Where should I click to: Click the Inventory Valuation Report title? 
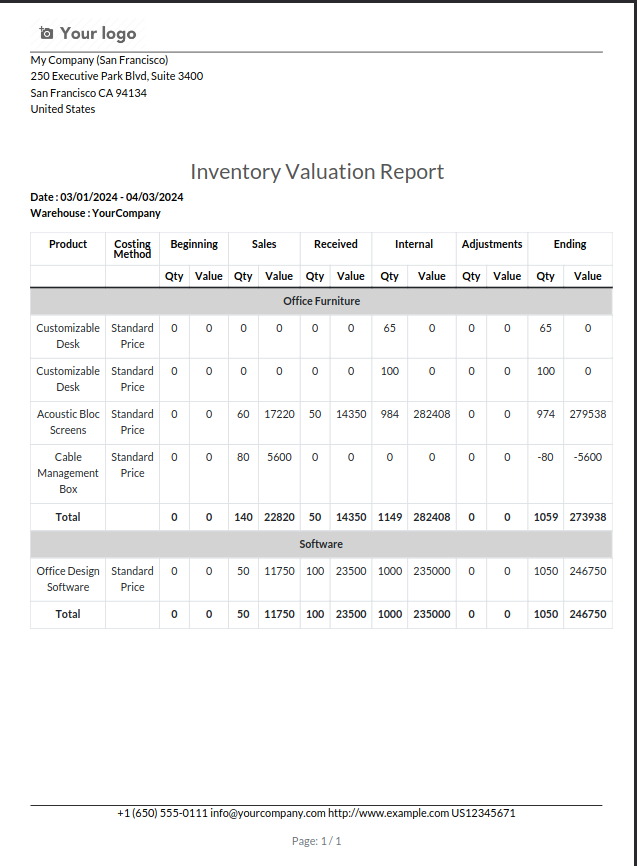click(317, 172)
